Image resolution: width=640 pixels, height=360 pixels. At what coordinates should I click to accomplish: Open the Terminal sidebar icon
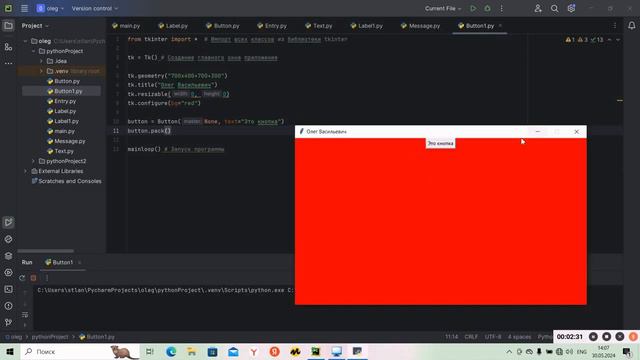[8, 289]
